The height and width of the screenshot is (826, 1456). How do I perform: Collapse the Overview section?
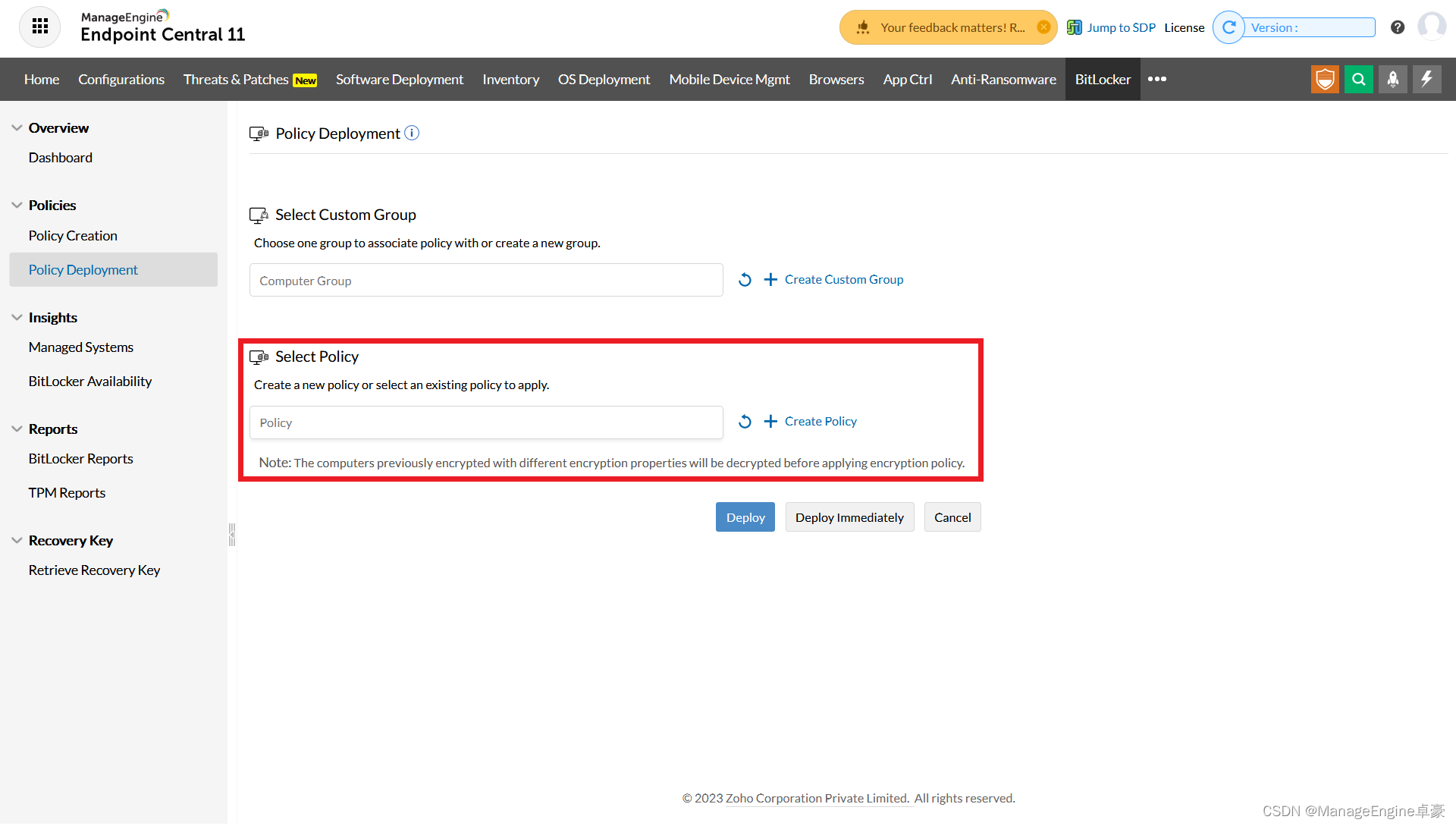click(17, 128)
